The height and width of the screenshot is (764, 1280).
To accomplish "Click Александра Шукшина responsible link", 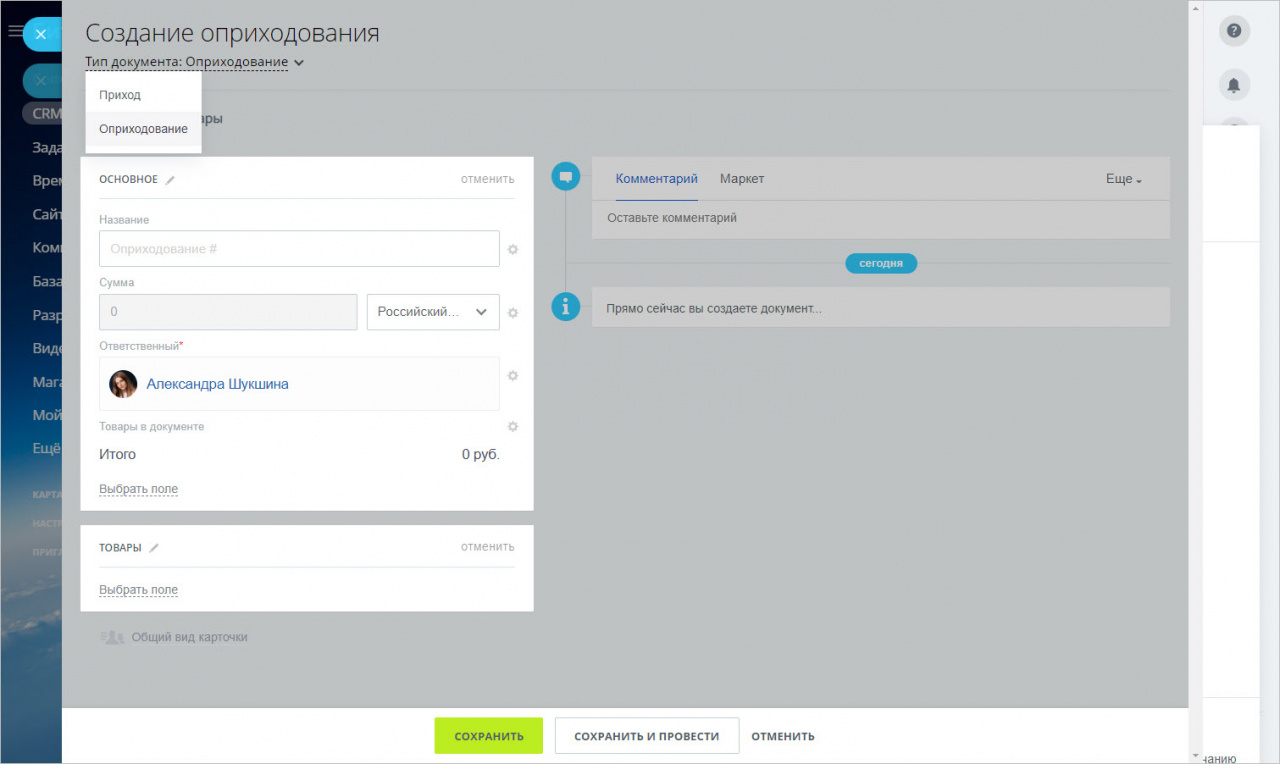I will (x=217, y=384).
